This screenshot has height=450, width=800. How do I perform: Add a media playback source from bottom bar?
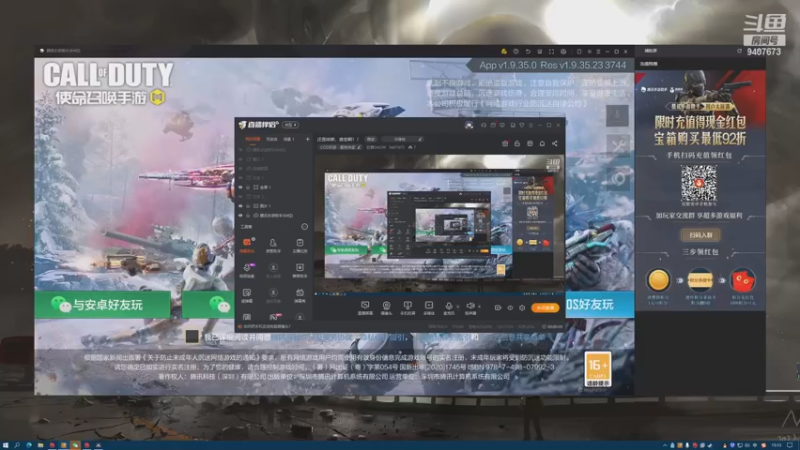click(x=429, y=307)
